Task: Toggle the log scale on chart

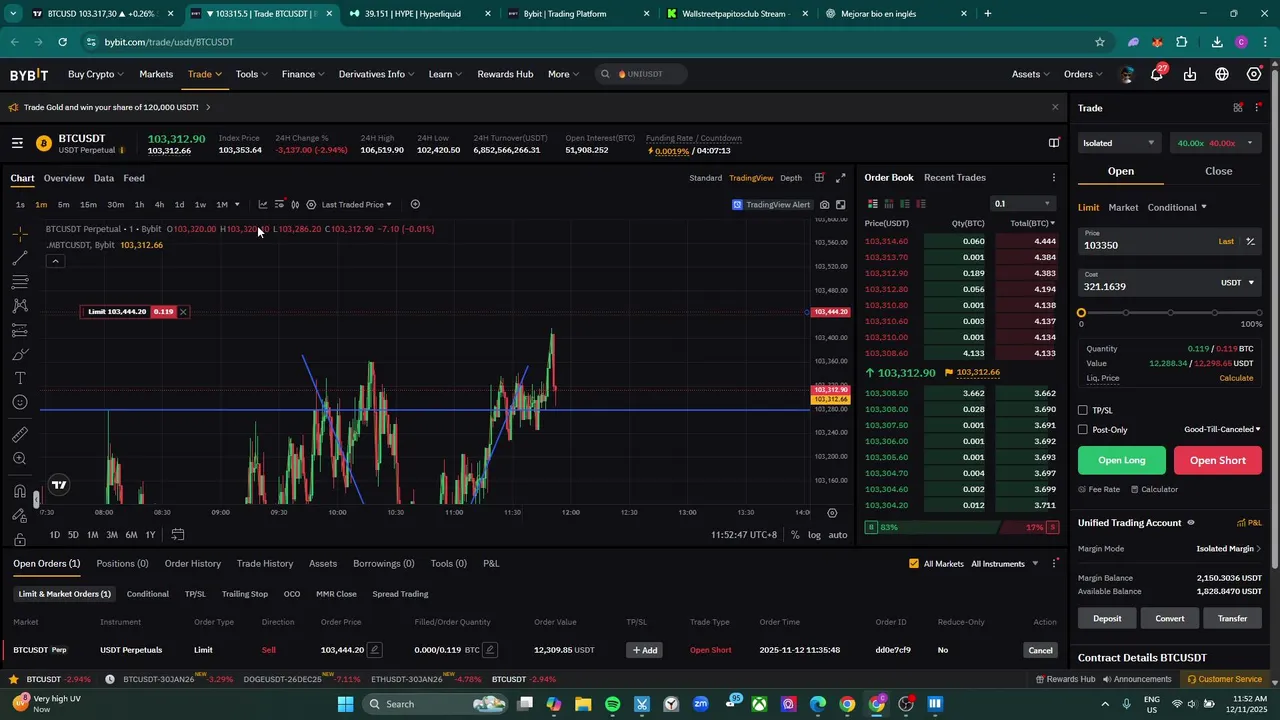Action: point(814,535)
